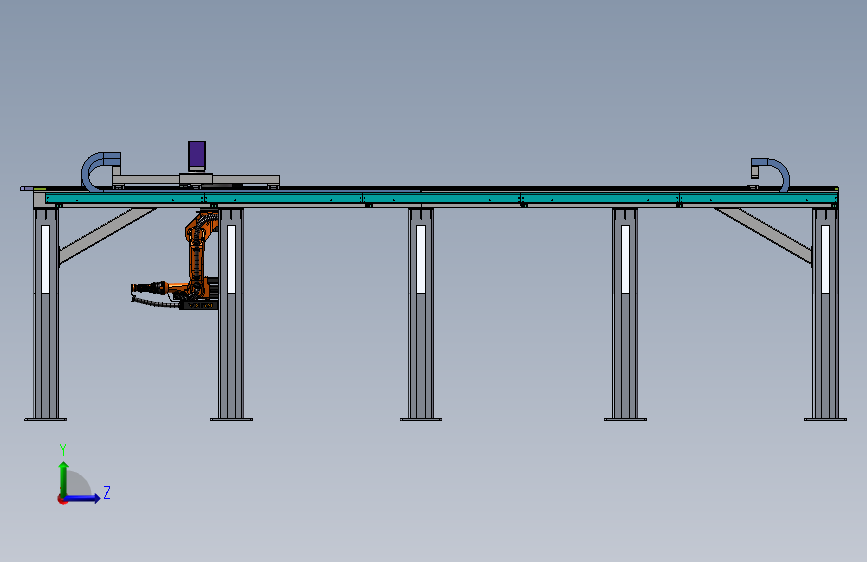Click the blue Z axis arrow of triad

click(83, 498)
